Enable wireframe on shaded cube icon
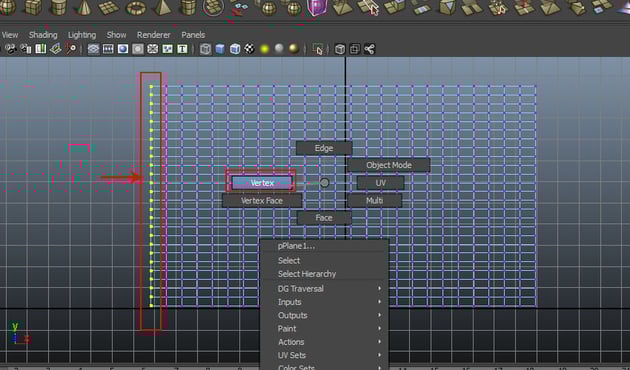This screenshot has height=370, width=630. click(x=235, y=49)
